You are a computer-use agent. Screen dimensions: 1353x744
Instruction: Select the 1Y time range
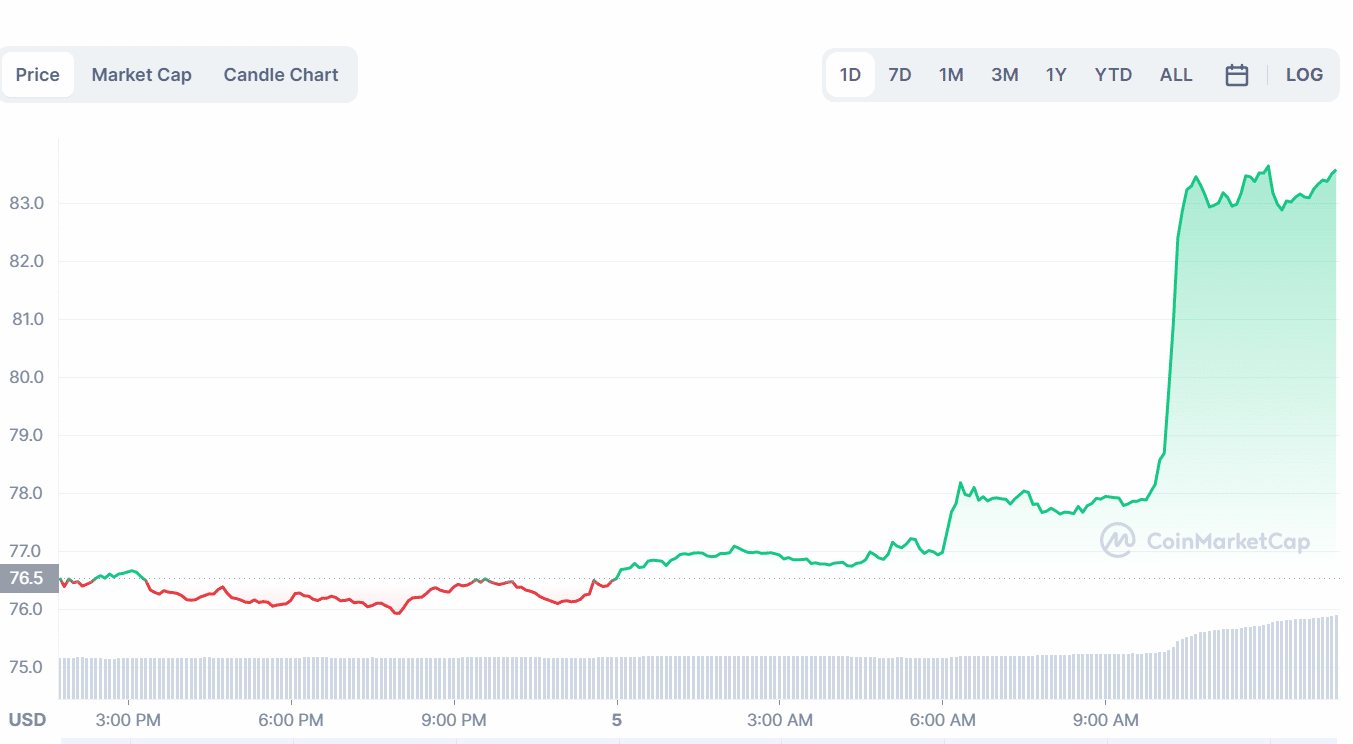(x=1056, y=75)
